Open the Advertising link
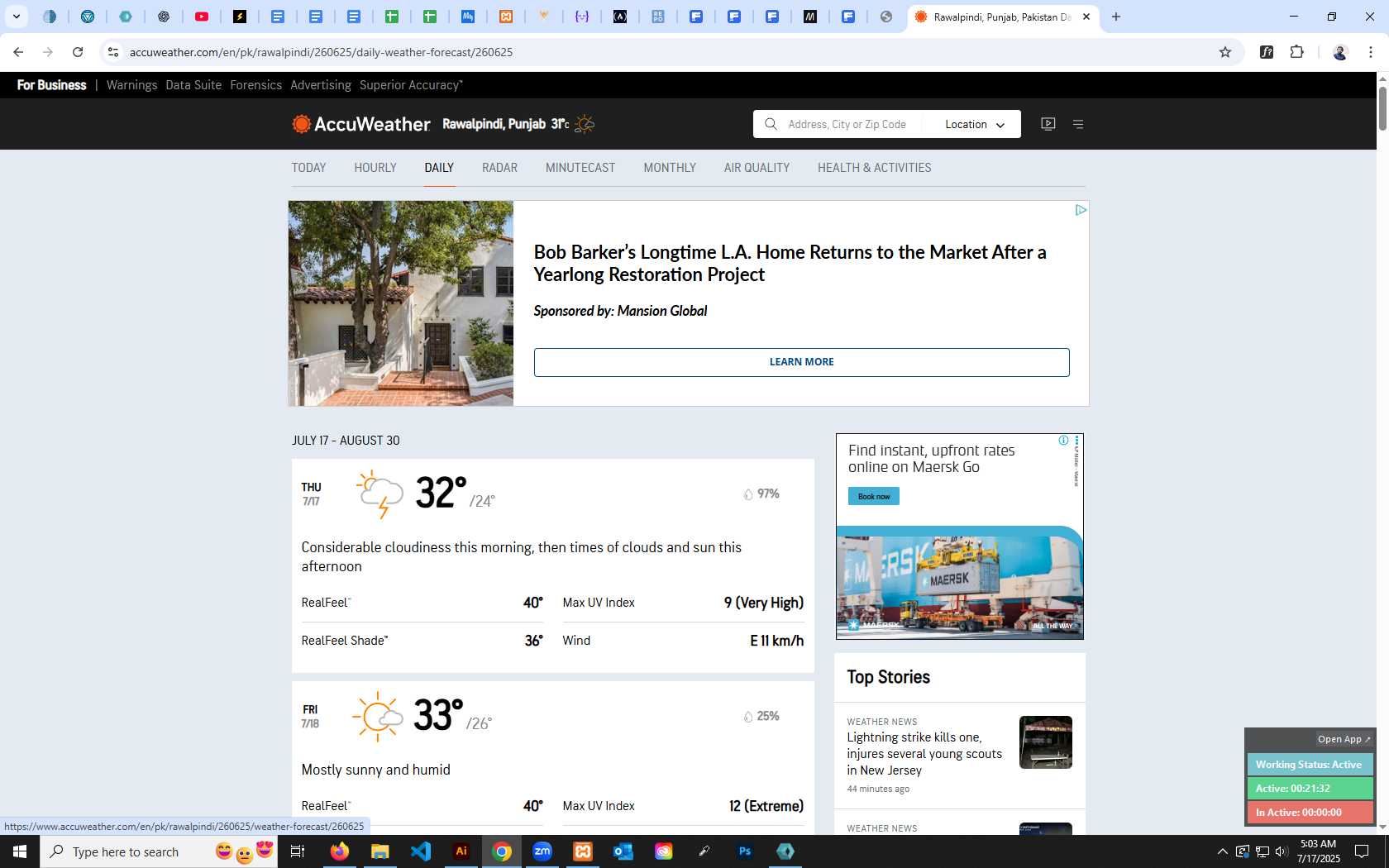 click(320, 85)
